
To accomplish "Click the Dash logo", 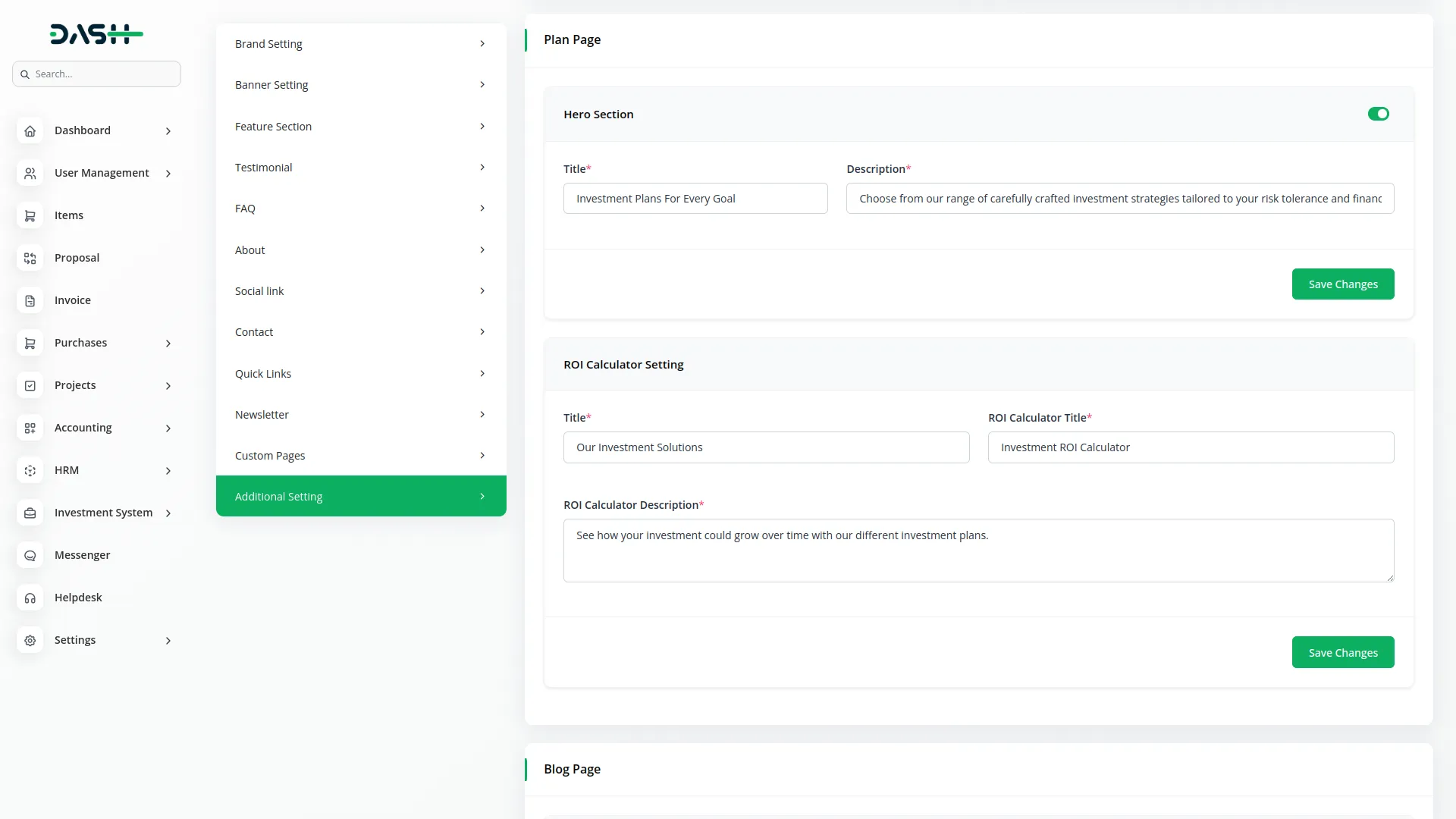I will 96,34.
